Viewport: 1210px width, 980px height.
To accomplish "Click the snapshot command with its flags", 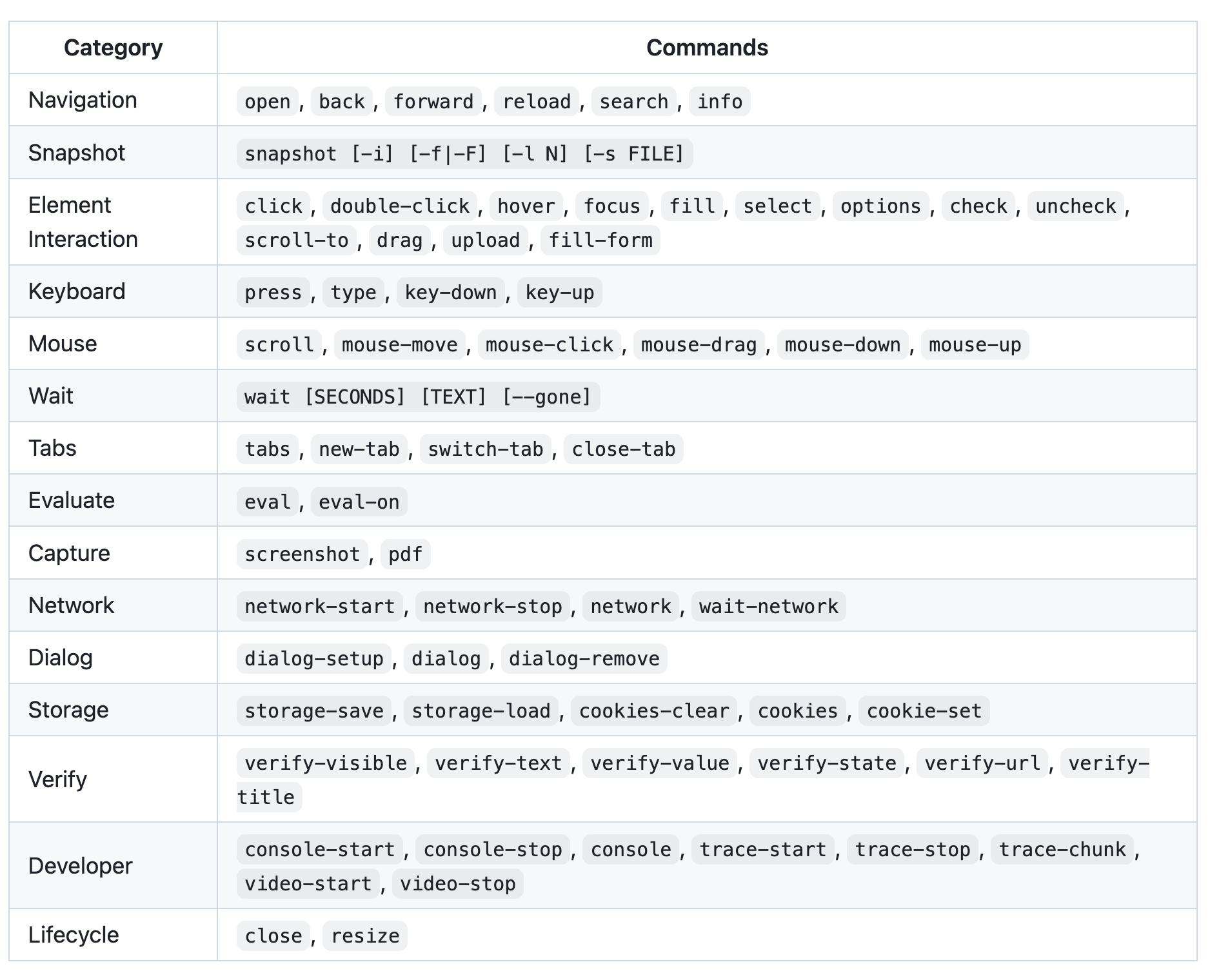I will 464,153.
